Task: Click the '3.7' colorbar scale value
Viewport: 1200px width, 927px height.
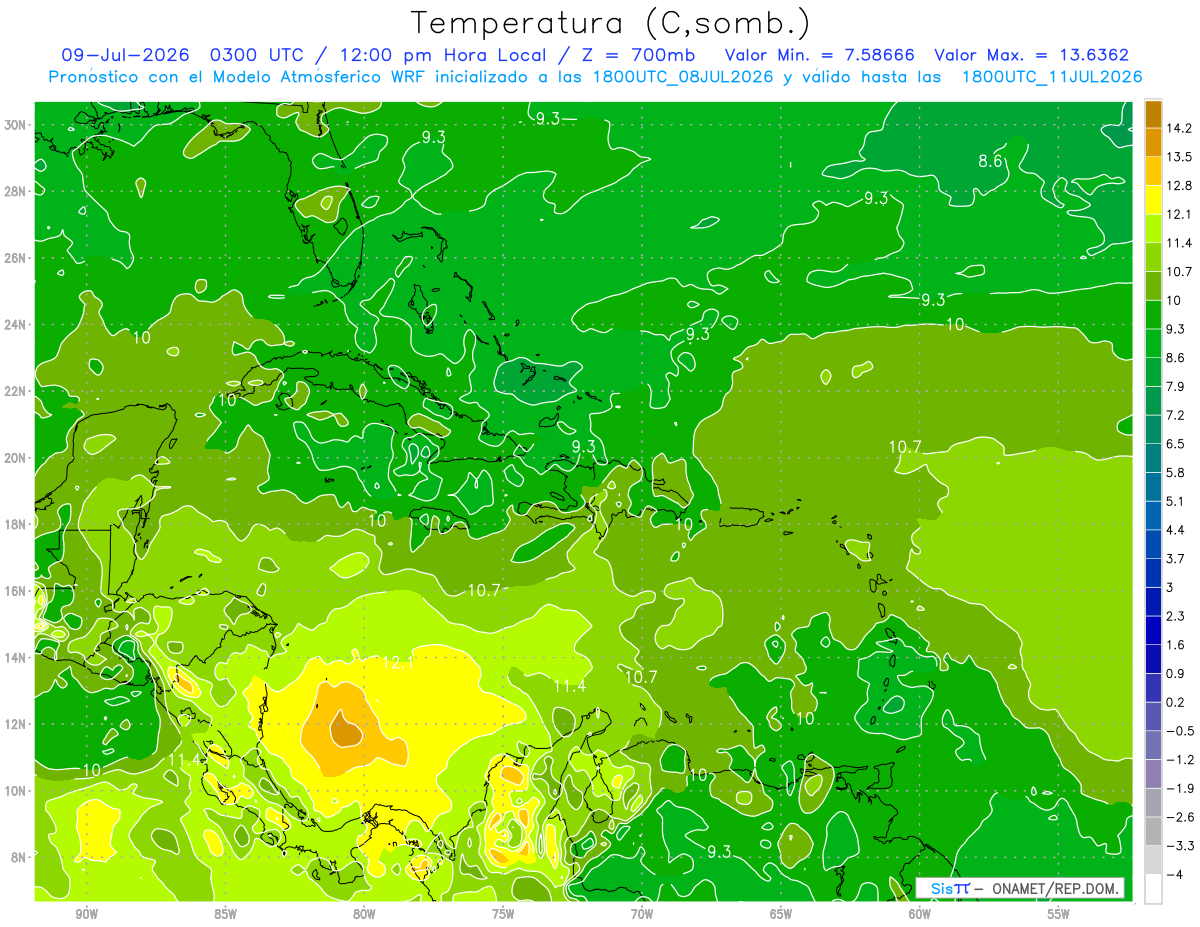Action: (x=1176, y=559)
